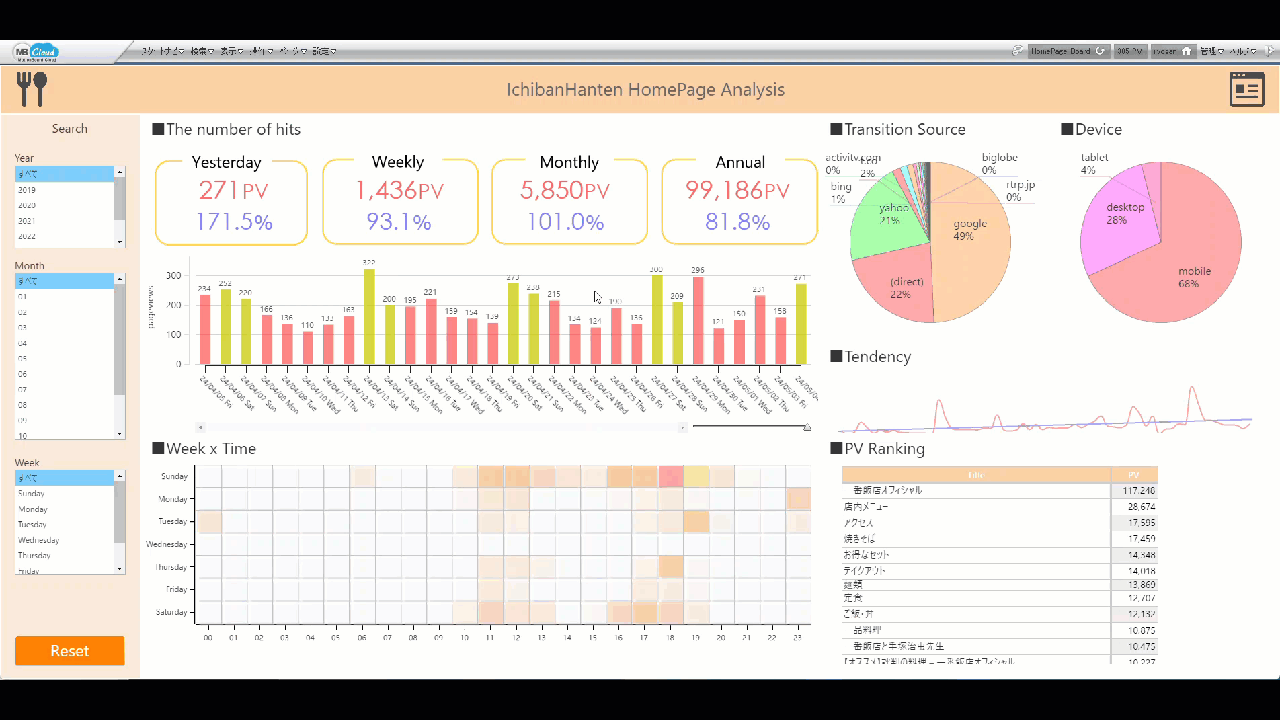Click the 305 PV counter button
The width and height of the screenshot is (1280, 720).
pos(1129,50)
